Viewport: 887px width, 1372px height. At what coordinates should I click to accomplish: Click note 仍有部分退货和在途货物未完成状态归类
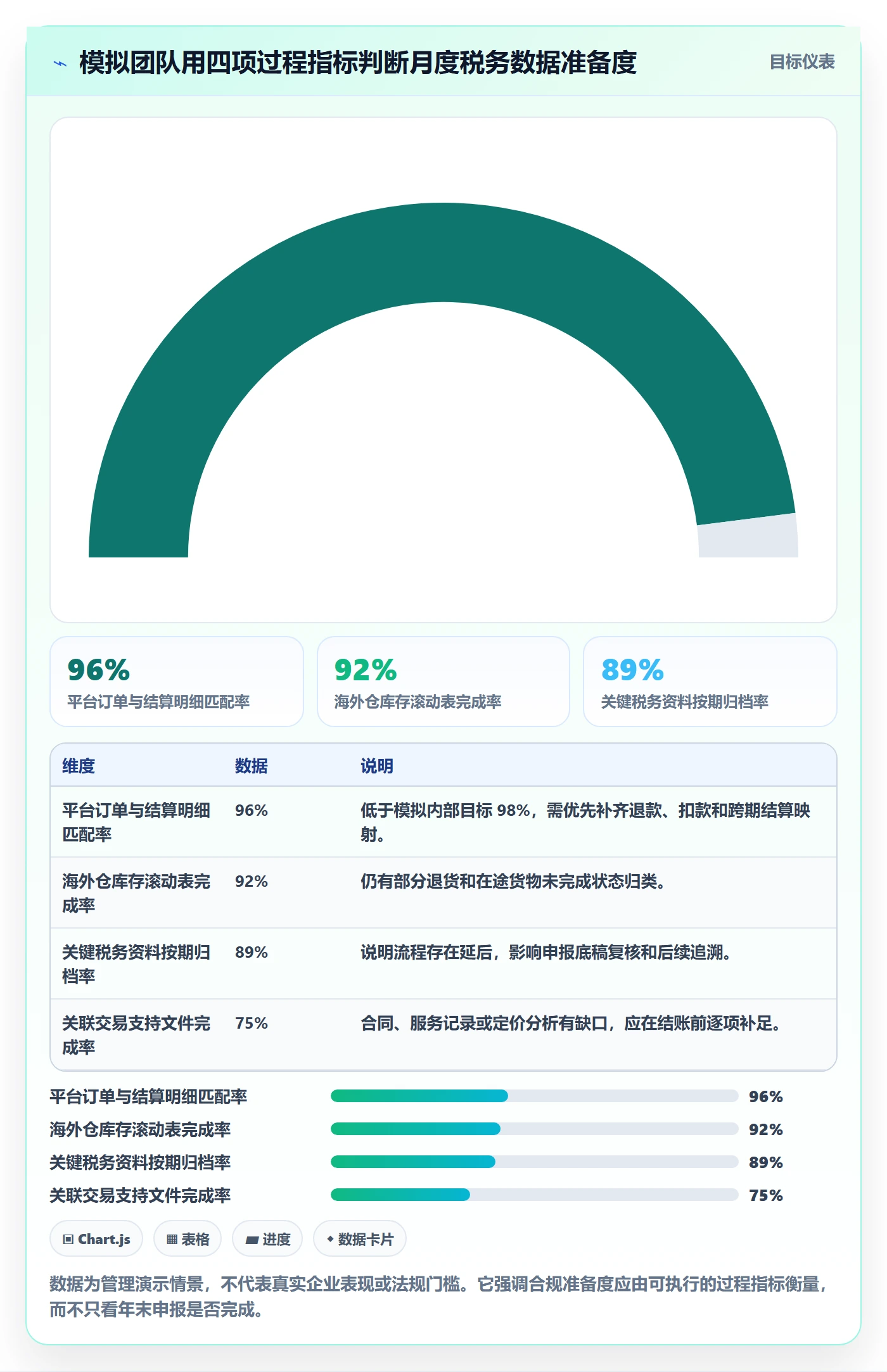[513, 882]
